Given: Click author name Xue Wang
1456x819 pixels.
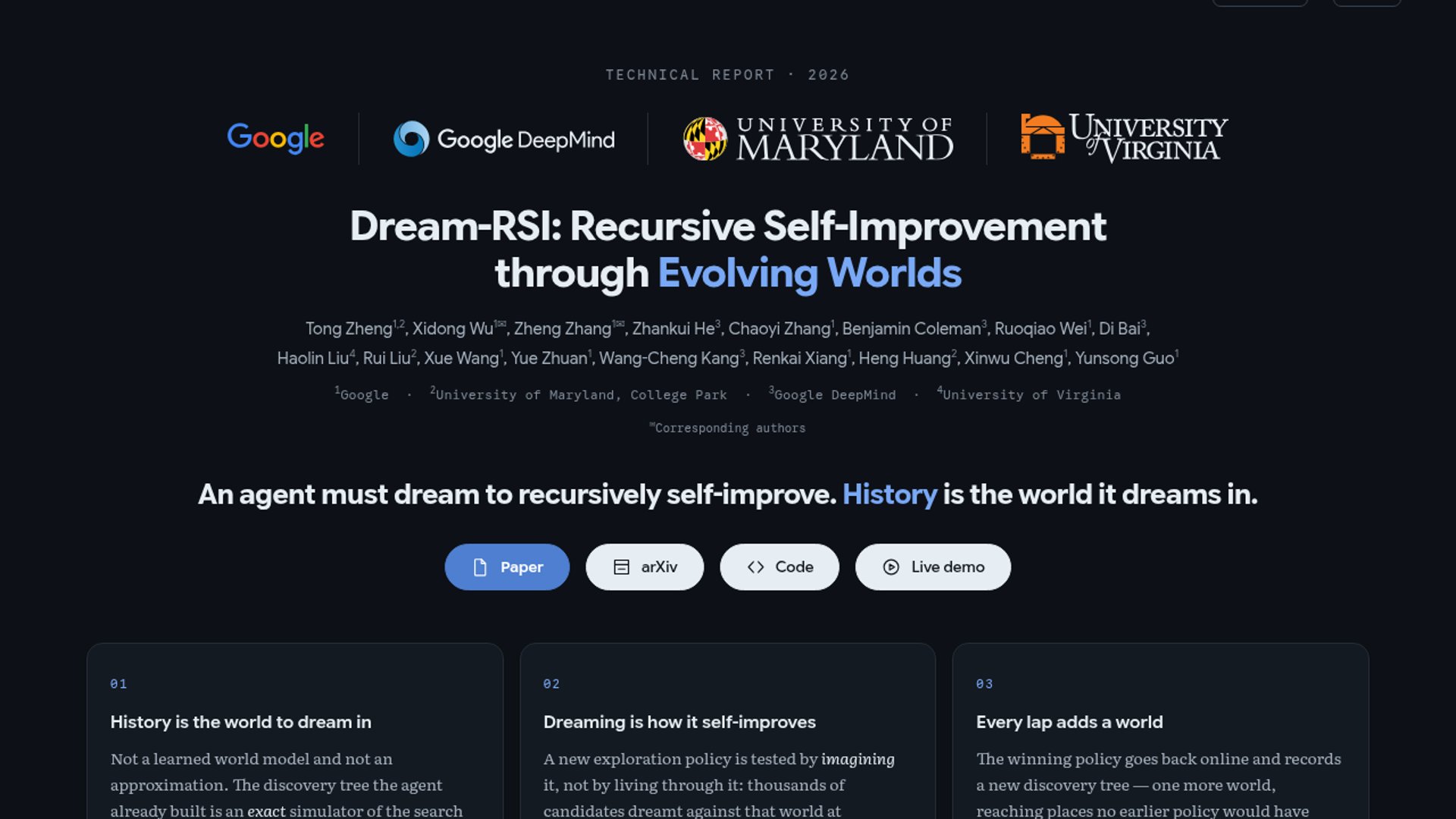Looking at the screenshot, I should (461, 359).
